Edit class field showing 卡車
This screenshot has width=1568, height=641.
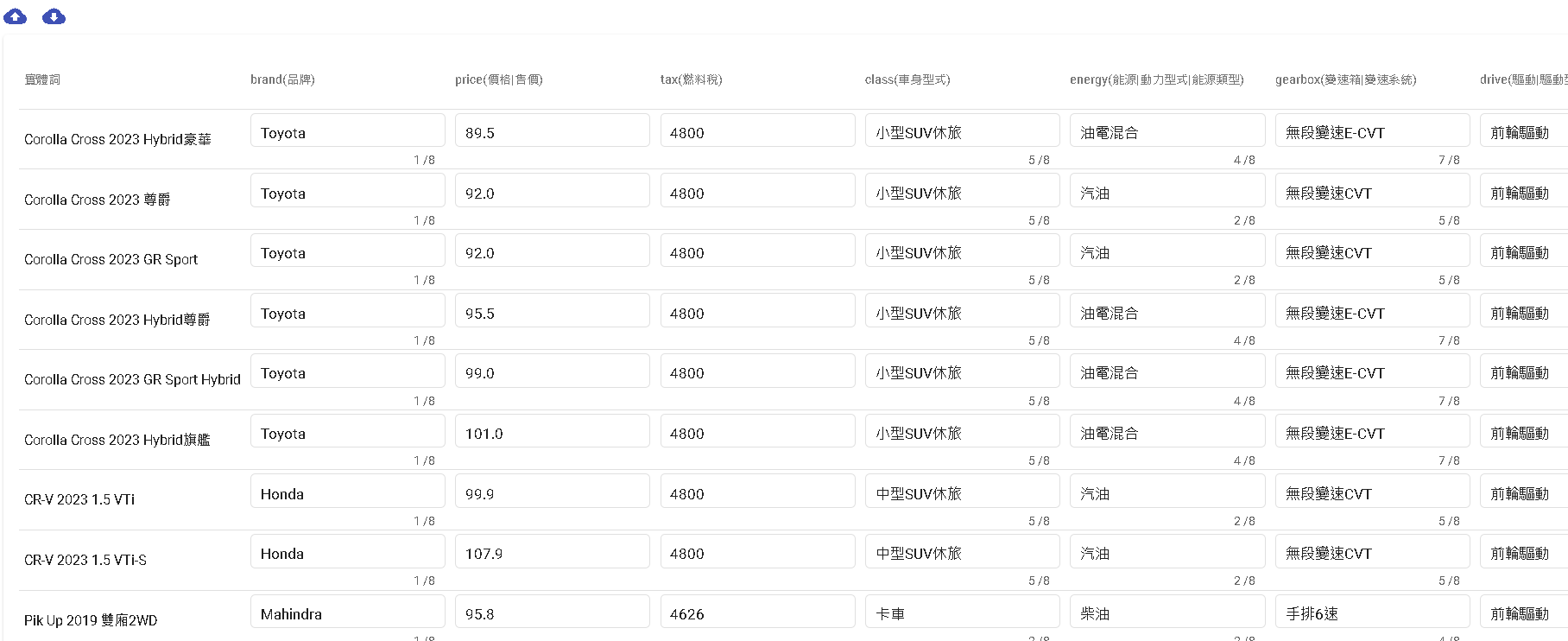963,611
